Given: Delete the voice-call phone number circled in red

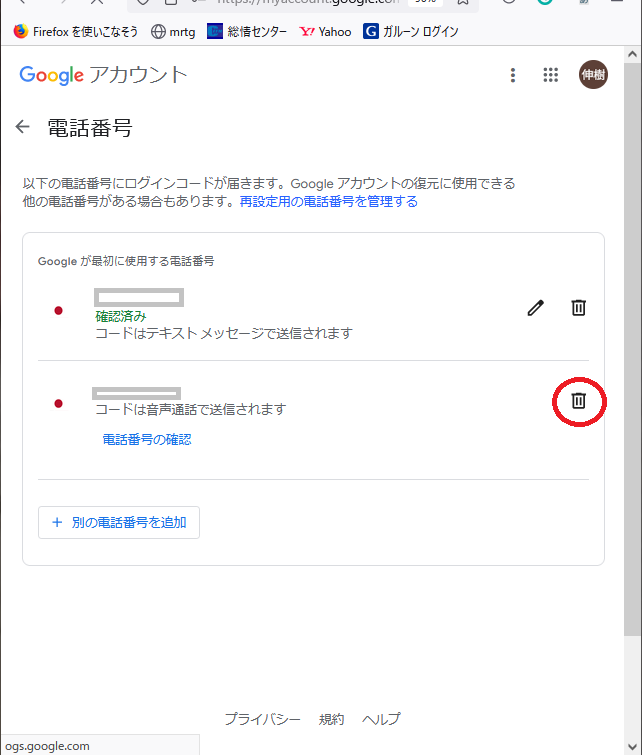Looking at the screenshot, I should click(578, 401).
